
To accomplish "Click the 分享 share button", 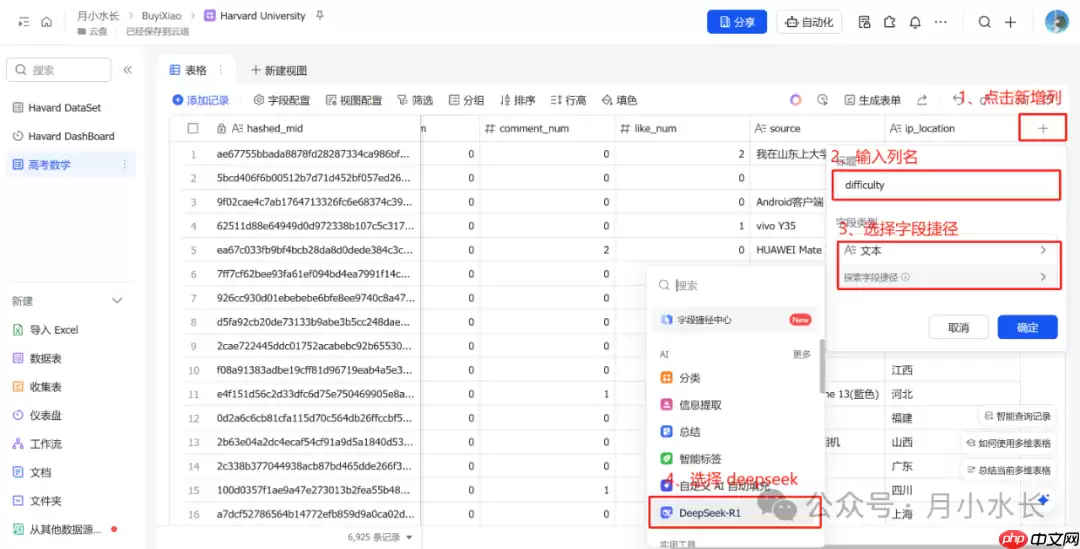I will click(737, 22).
